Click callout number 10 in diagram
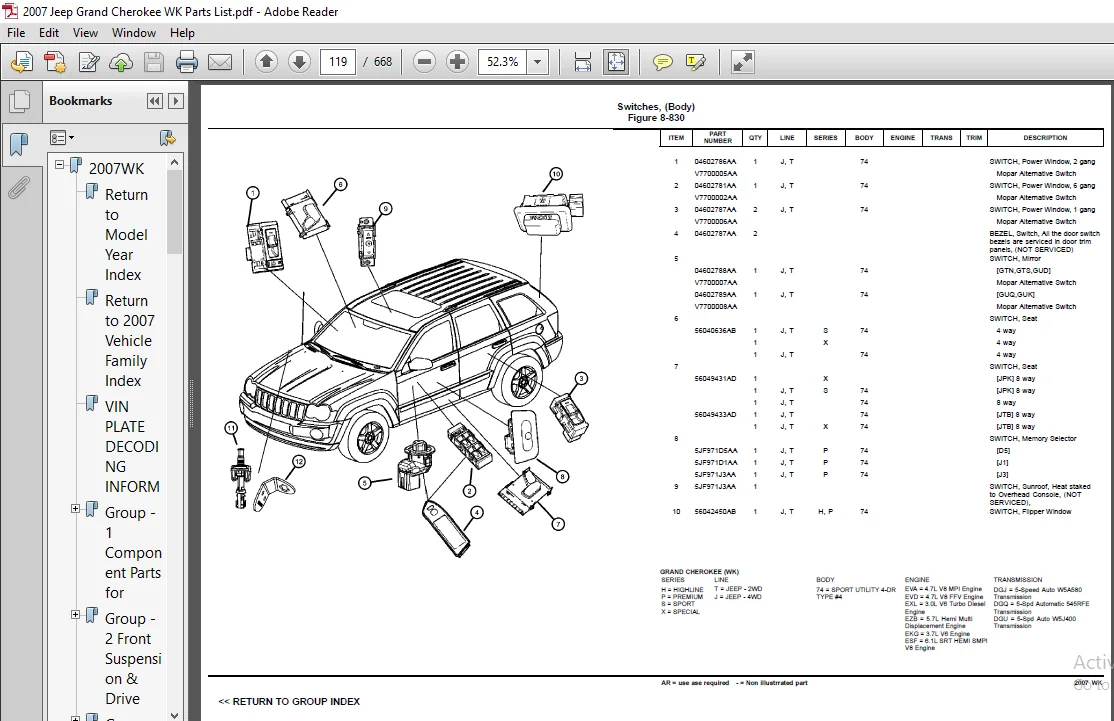Image resolution: width=1114 pixels, height=721 pixels. [x=556, y=173]
